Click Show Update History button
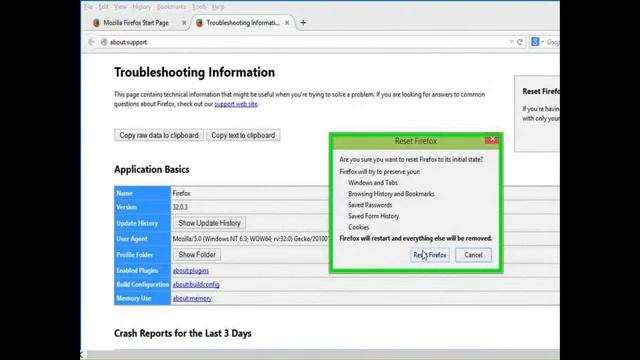The height and width of the screenshot is (360, 640). pos(209,223)
